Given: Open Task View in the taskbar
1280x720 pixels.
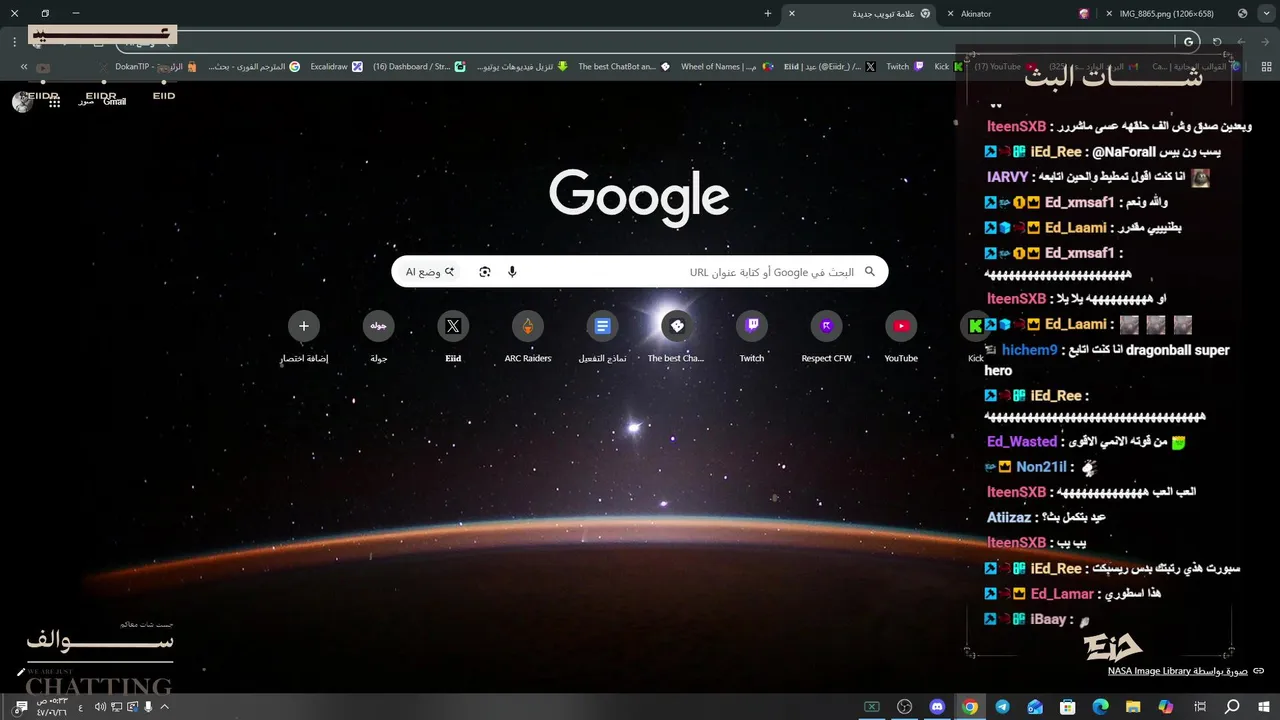Looking at the screenshot, I should point(1199,706).
